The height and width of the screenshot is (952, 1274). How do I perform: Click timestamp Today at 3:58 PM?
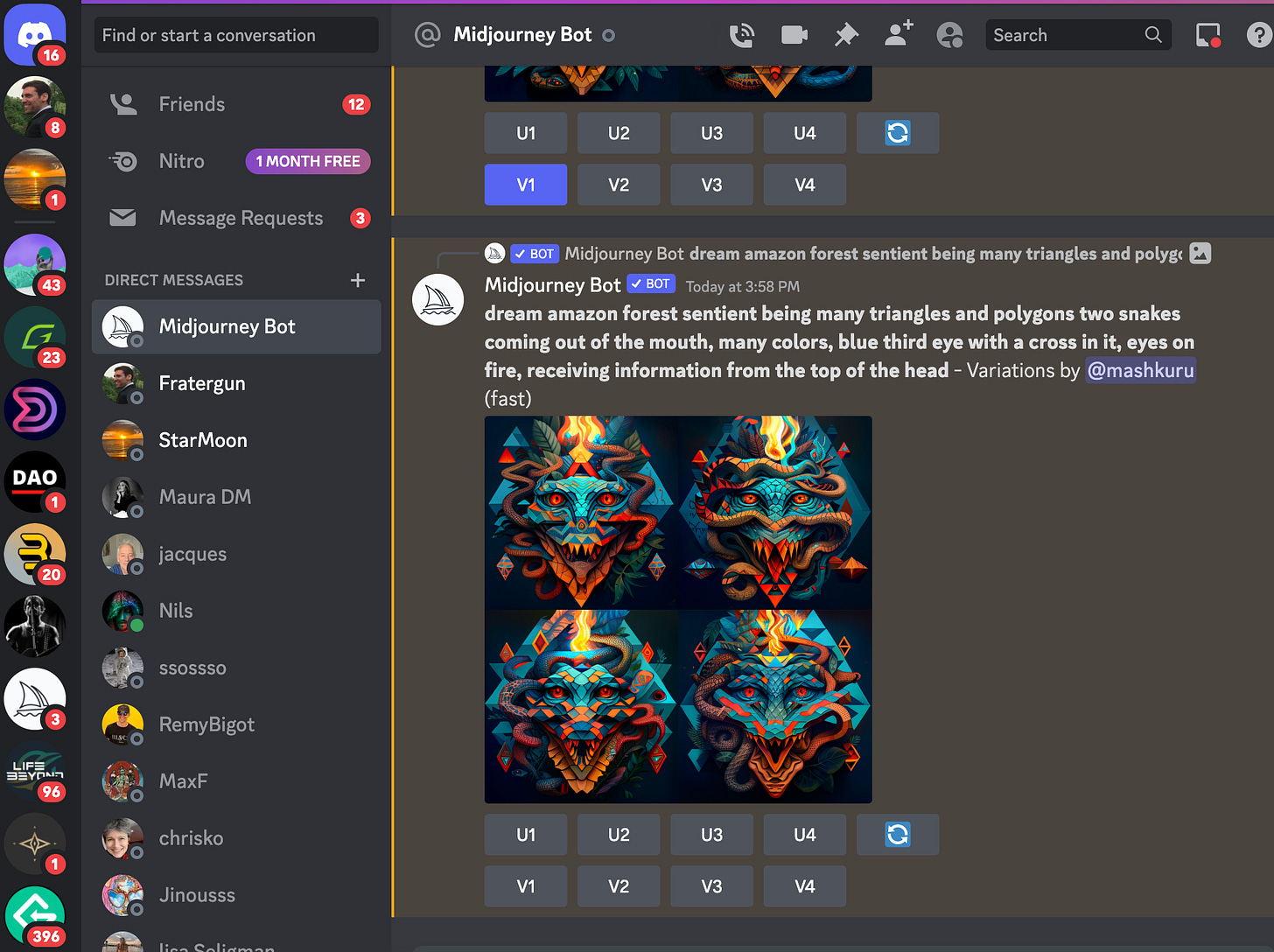tap(743, 287)
